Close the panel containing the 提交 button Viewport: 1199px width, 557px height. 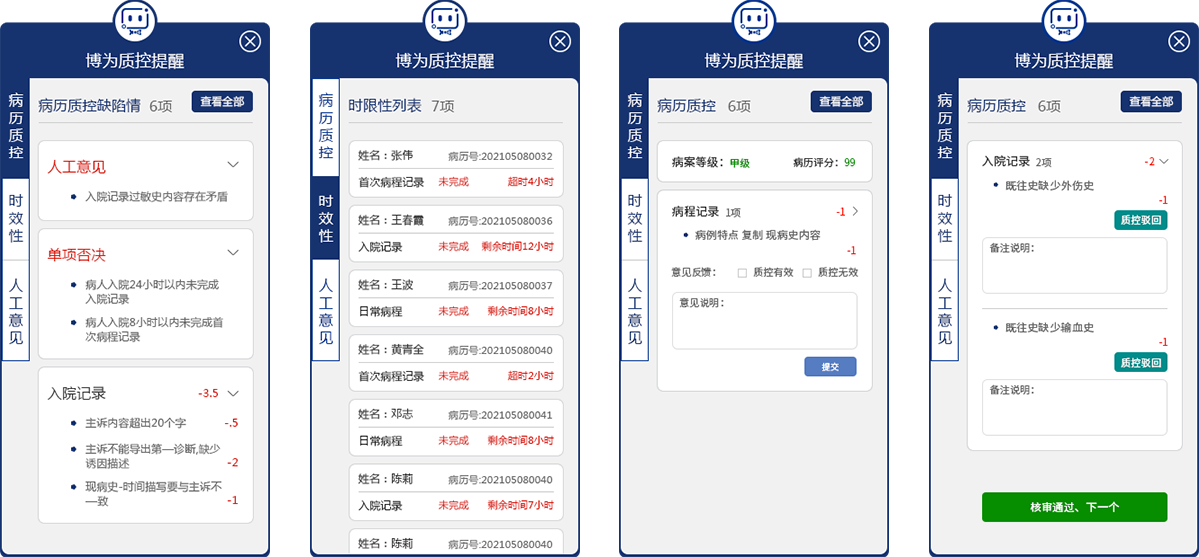point(870,41)
